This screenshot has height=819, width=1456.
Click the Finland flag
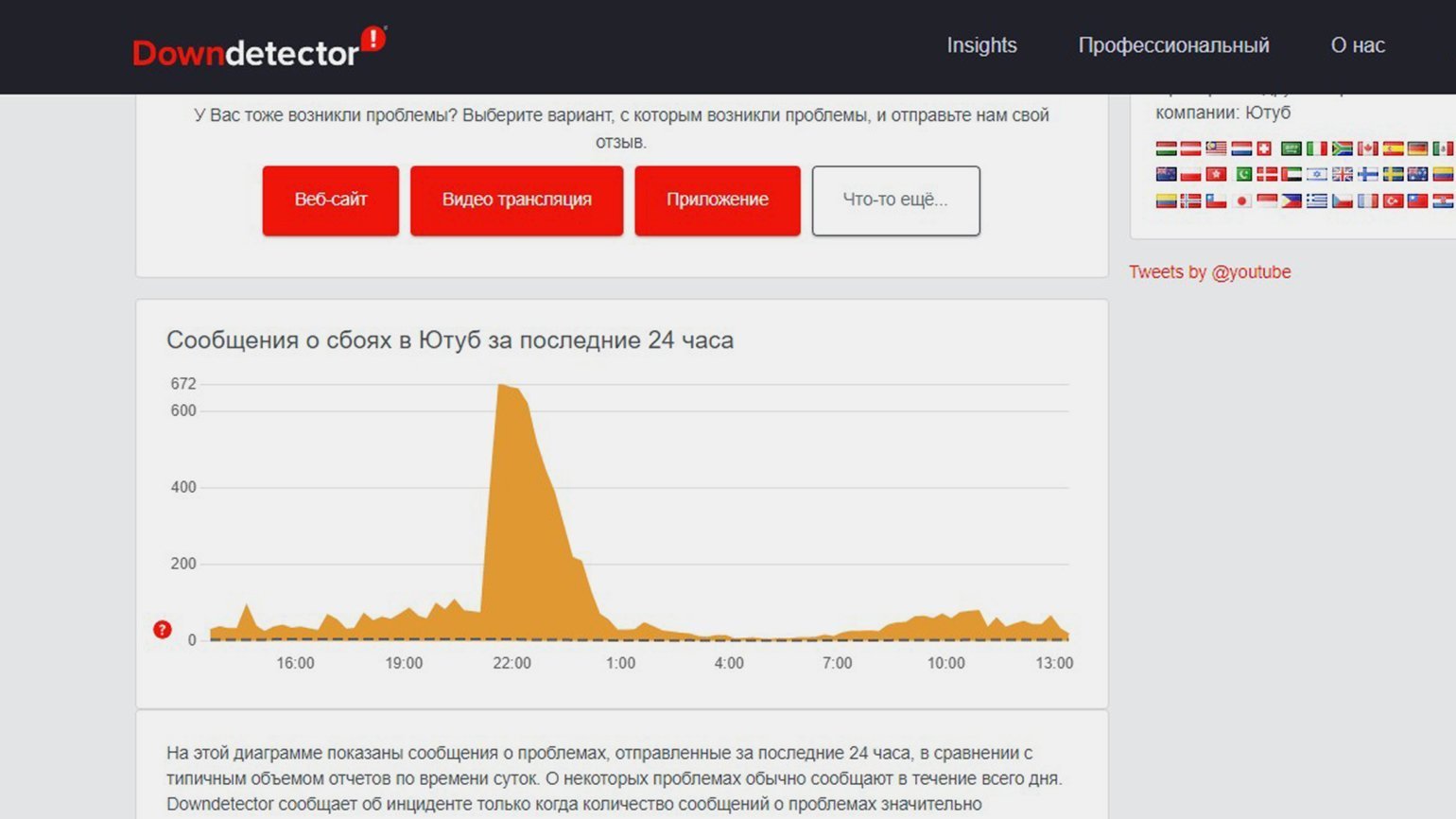pos(1368,174)
